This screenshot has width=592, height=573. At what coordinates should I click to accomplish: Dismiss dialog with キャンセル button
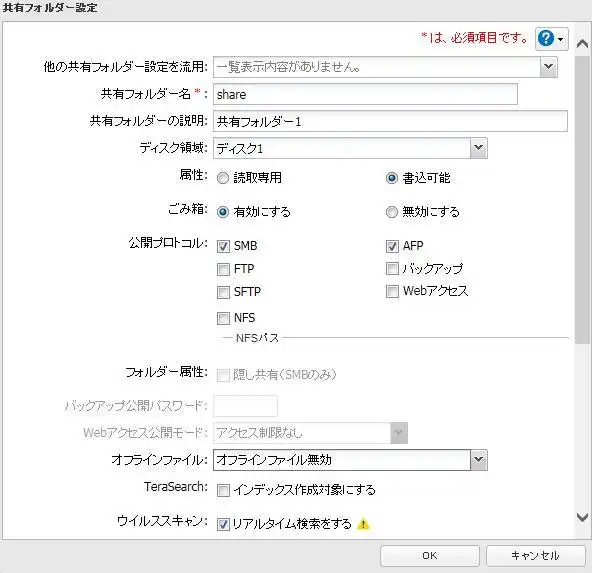535,556
